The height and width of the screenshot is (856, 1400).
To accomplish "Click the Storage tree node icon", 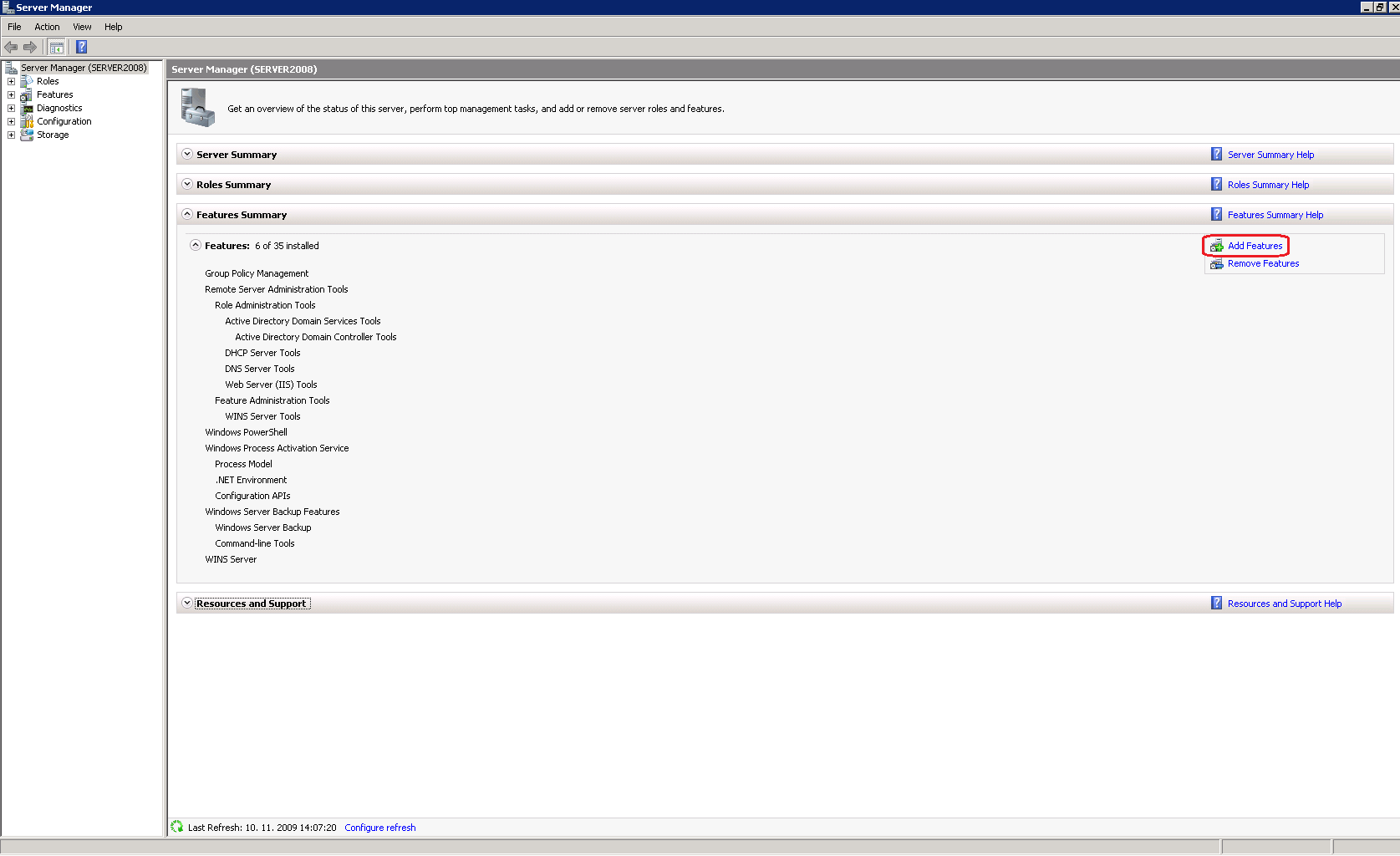I will 27,135.
